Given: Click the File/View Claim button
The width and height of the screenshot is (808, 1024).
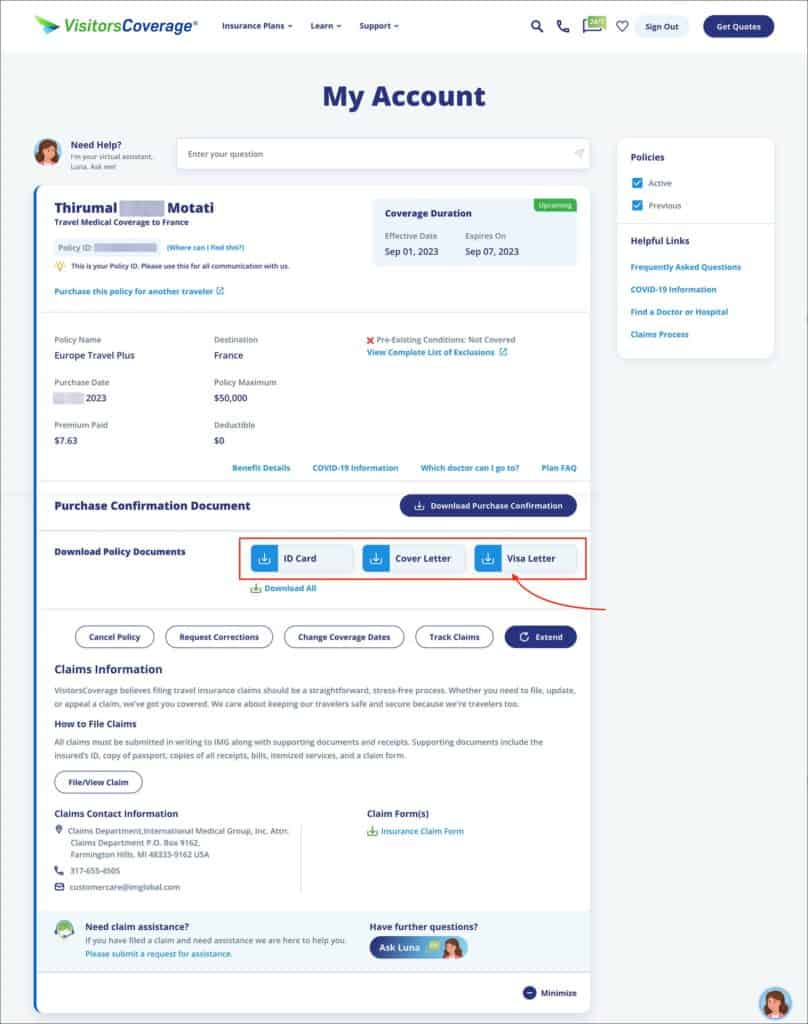Looking at the screenshot, I should click(x=98, y=782).
